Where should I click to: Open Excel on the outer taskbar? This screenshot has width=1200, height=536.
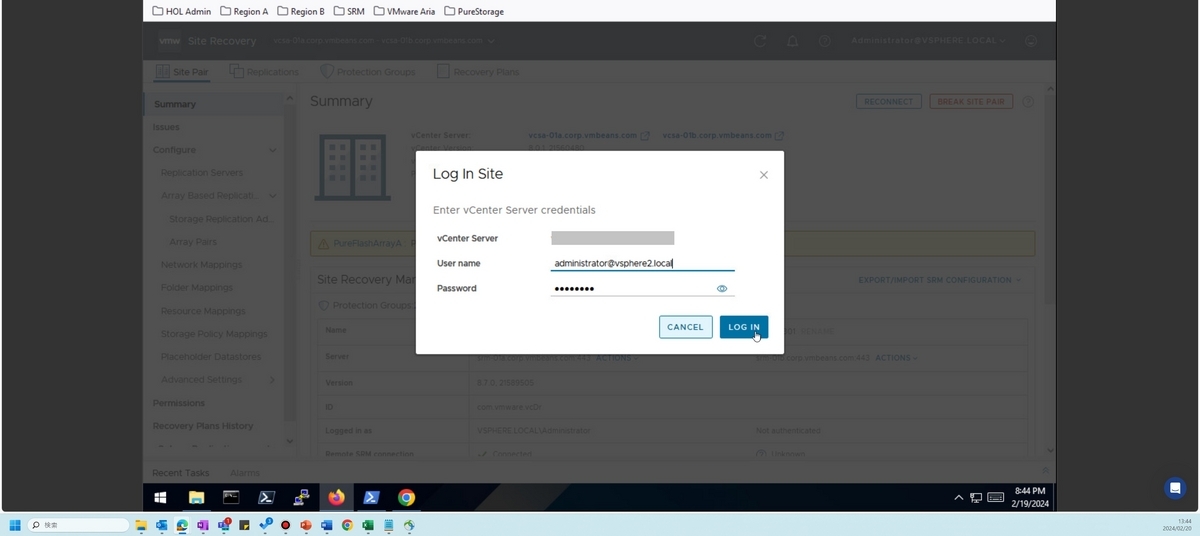pyautogui.click(x=367, y=525)
